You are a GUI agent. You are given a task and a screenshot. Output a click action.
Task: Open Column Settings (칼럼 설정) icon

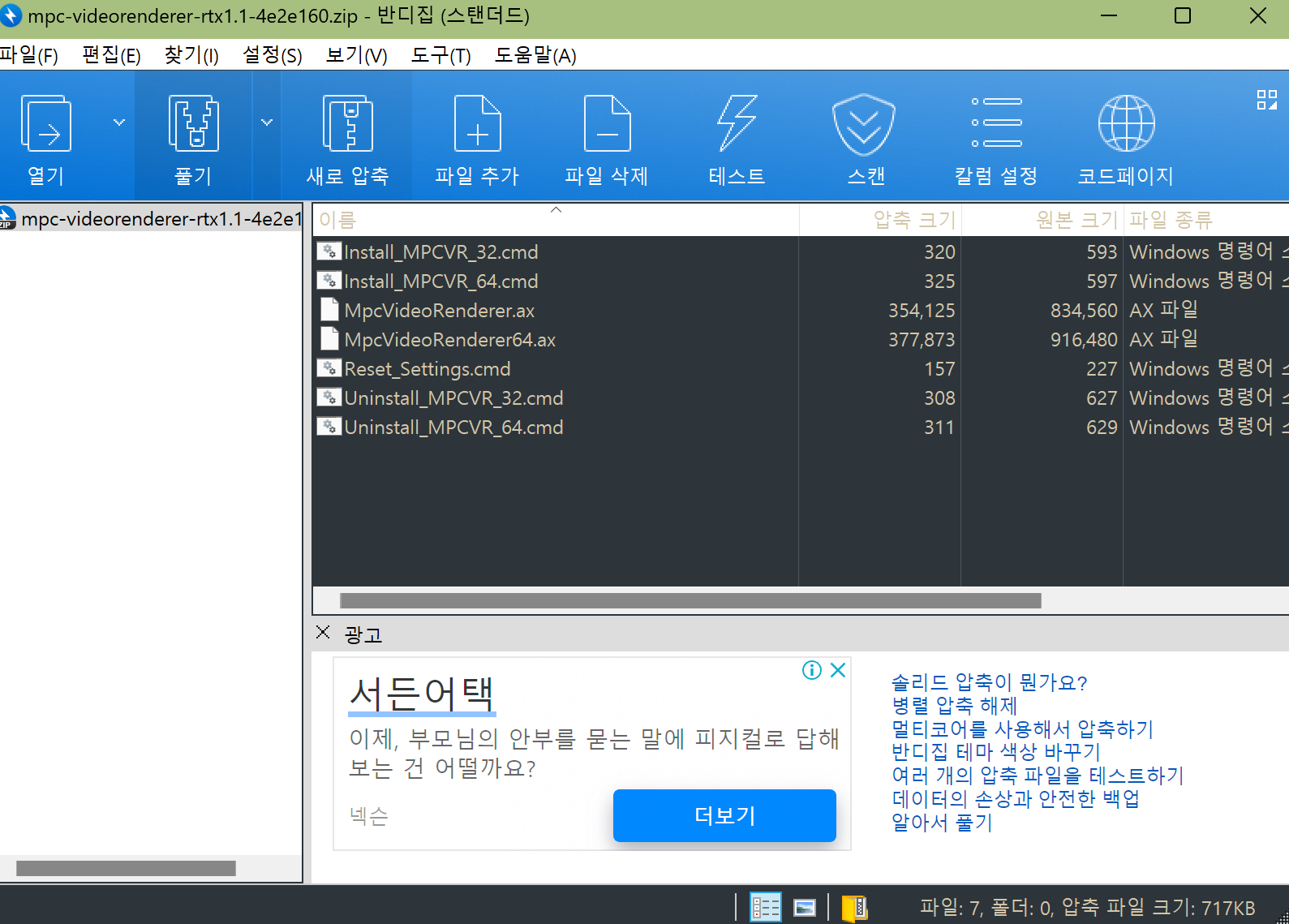997,122
